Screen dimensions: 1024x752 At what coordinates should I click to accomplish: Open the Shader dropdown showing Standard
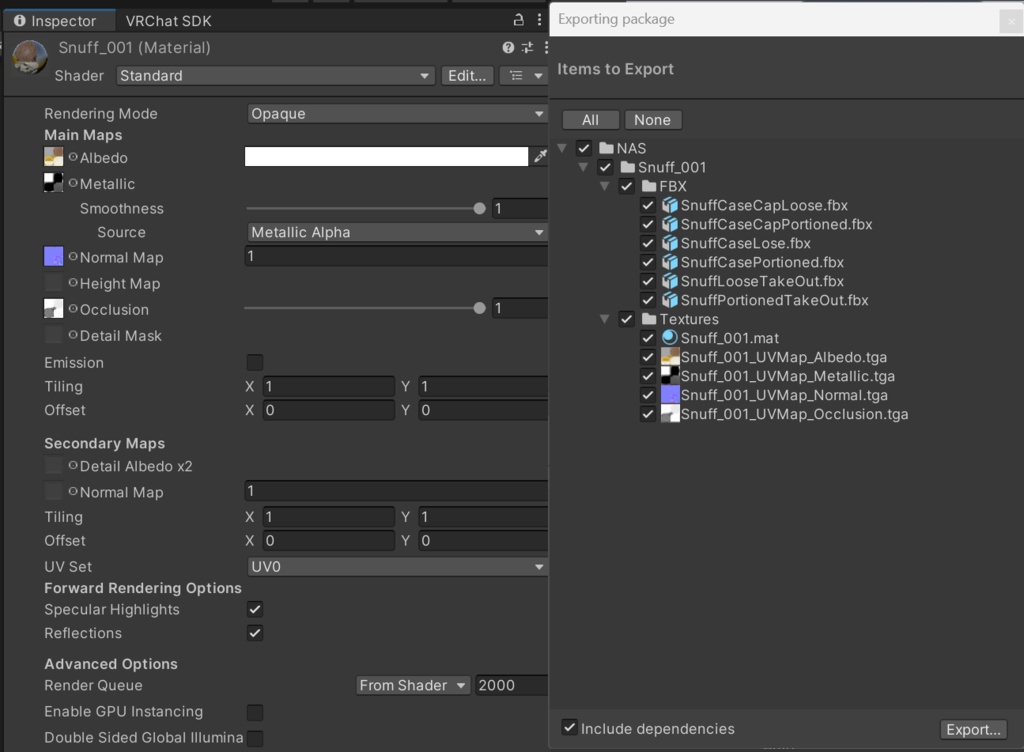276,76
